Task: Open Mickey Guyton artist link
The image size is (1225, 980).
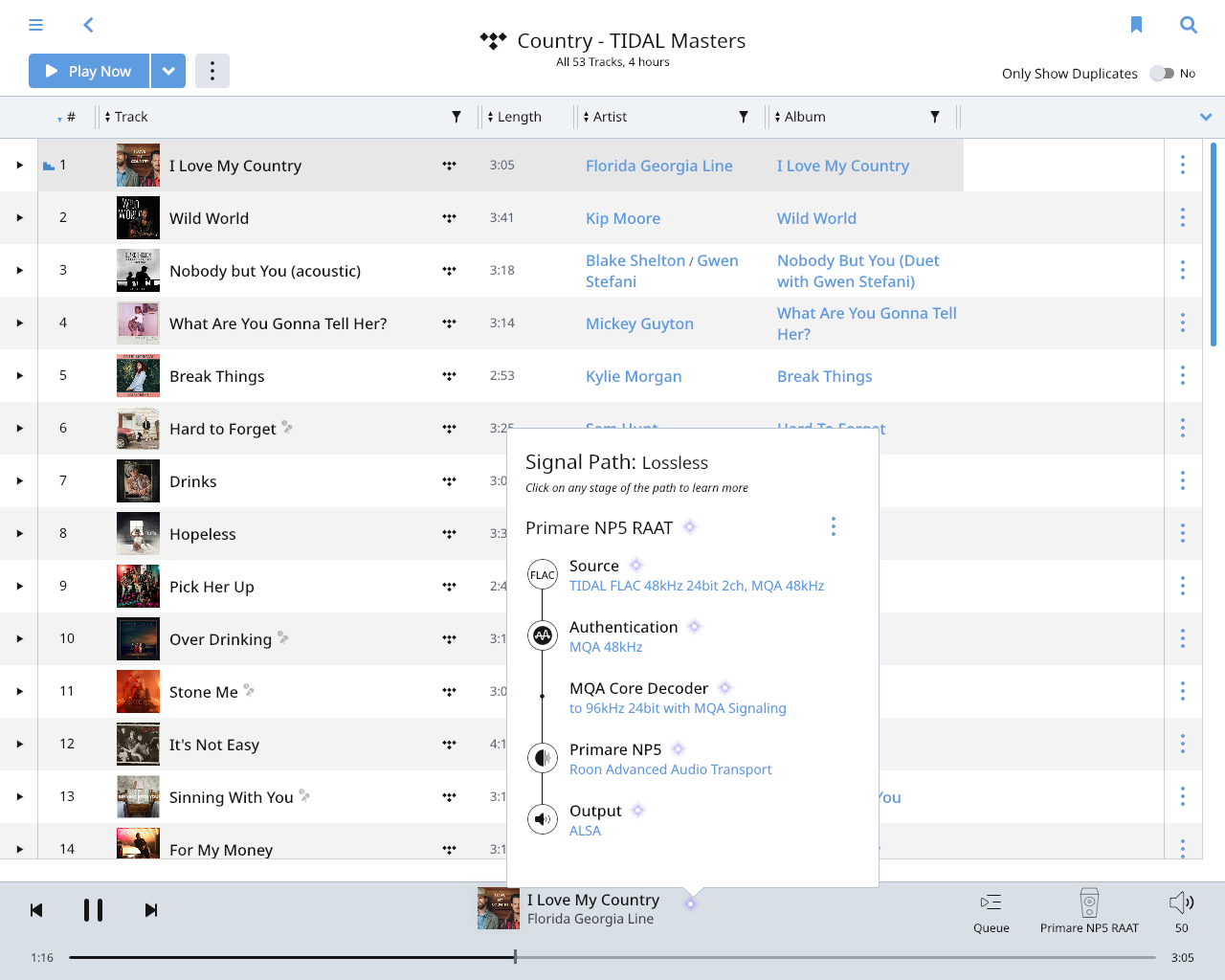Action: click(639, 323)
